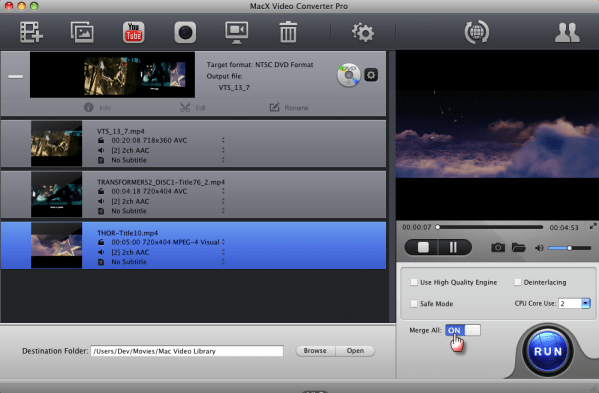The image size is (599, 393).
Task: Click the video preview display area
Action: pyautogui.click(x=497, y=135)
